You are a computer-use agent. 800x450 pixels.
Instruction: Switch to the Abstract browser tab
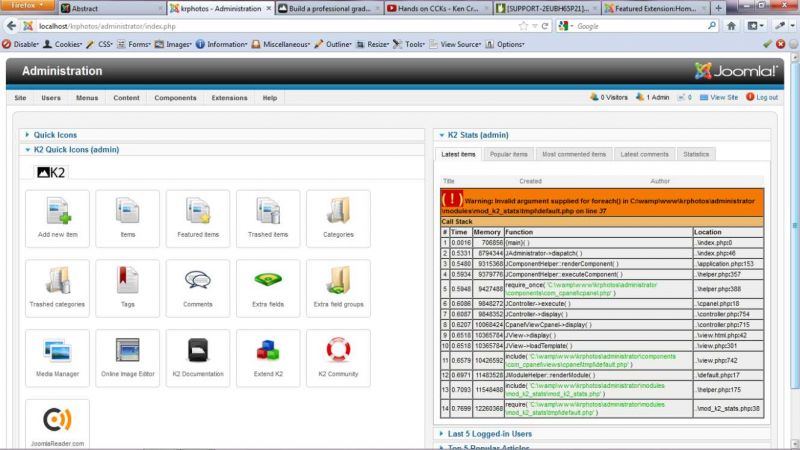pos(112,8)
